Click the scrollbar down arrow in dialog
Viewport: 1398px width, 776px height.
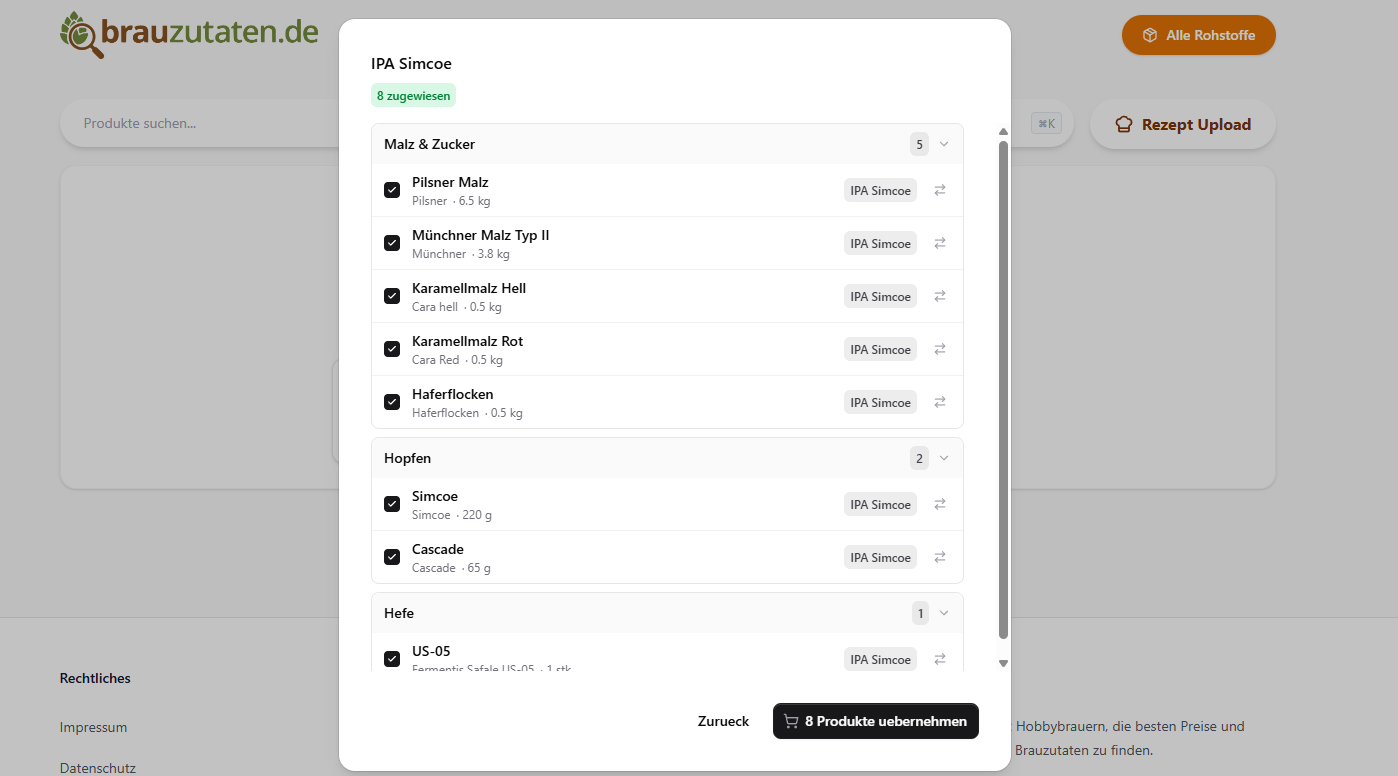pos(1003,663)
